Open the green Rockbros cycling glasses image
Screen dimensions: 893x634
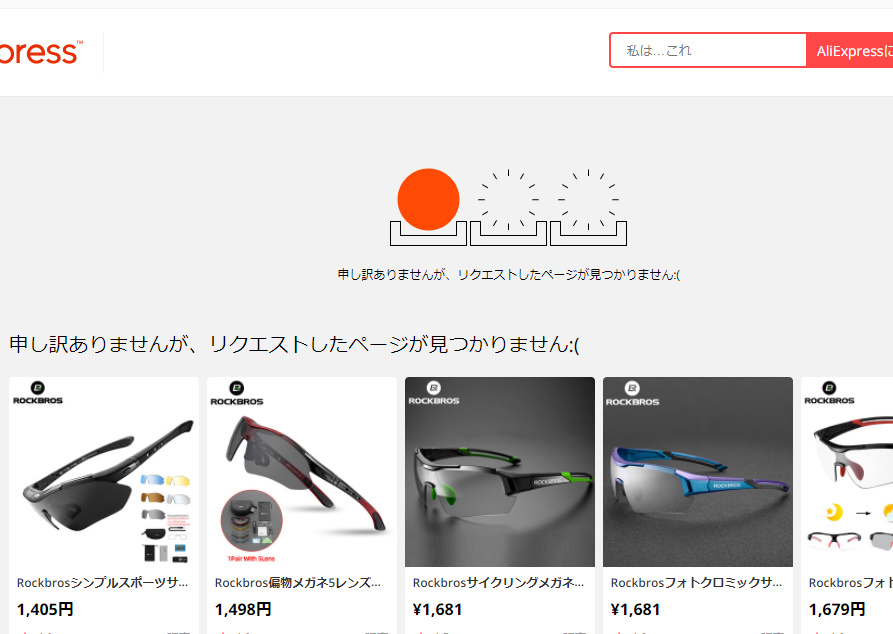(x=499, y=472)
